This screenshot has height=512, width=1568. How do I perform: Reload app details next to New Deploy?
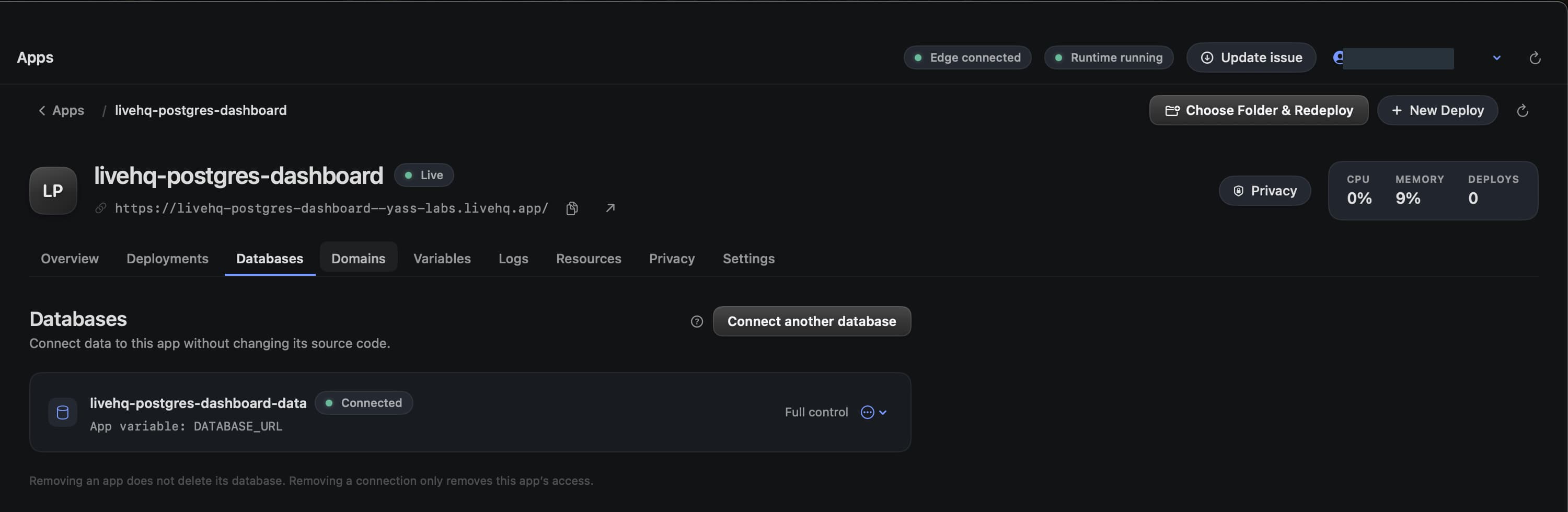pyautogui.click(x=1521, y=110)
